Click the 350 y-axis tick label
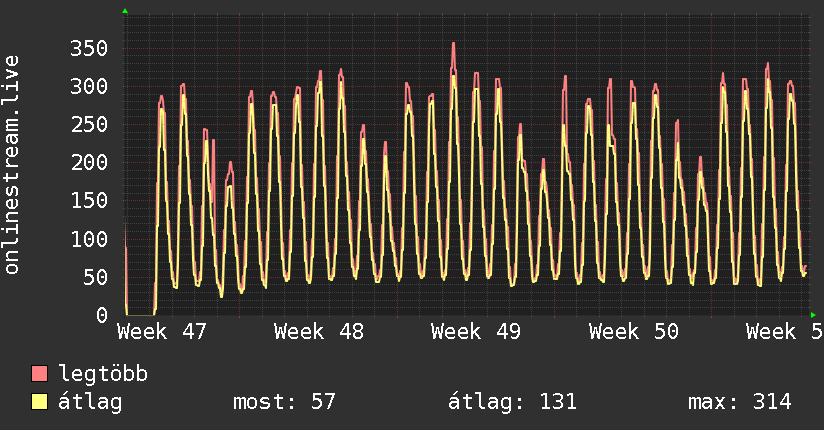The height and width of the screenshot is (430, 824). click(x=89, y=48)
